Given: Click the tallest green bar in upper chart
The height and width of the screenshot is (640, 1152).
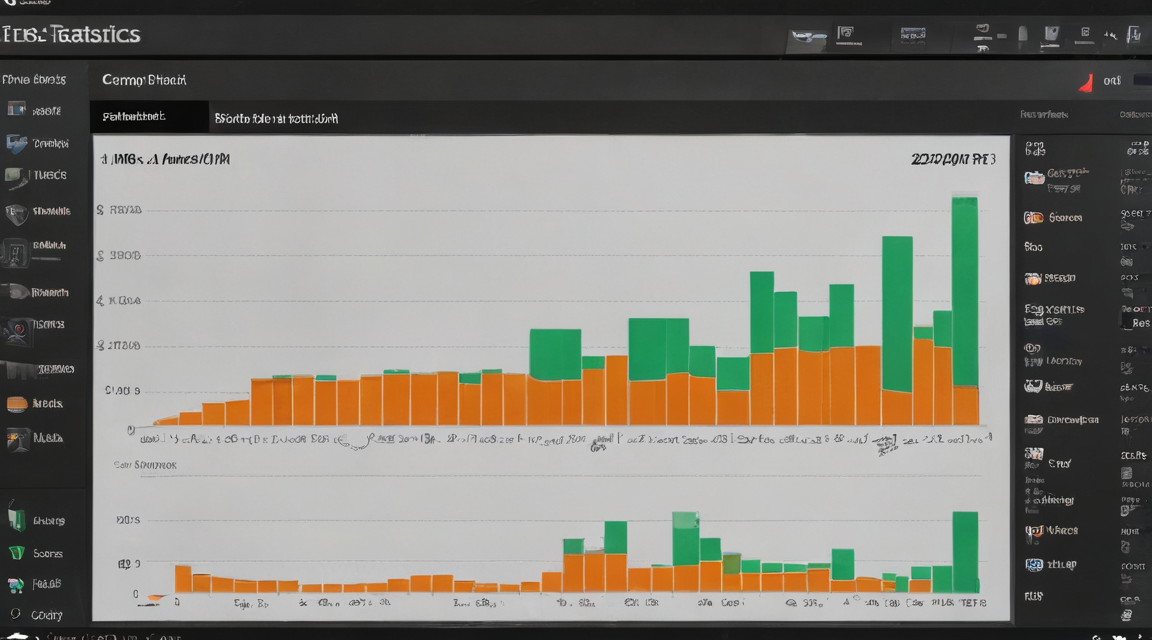Looking at the screenshot, I should pos(965,291).
